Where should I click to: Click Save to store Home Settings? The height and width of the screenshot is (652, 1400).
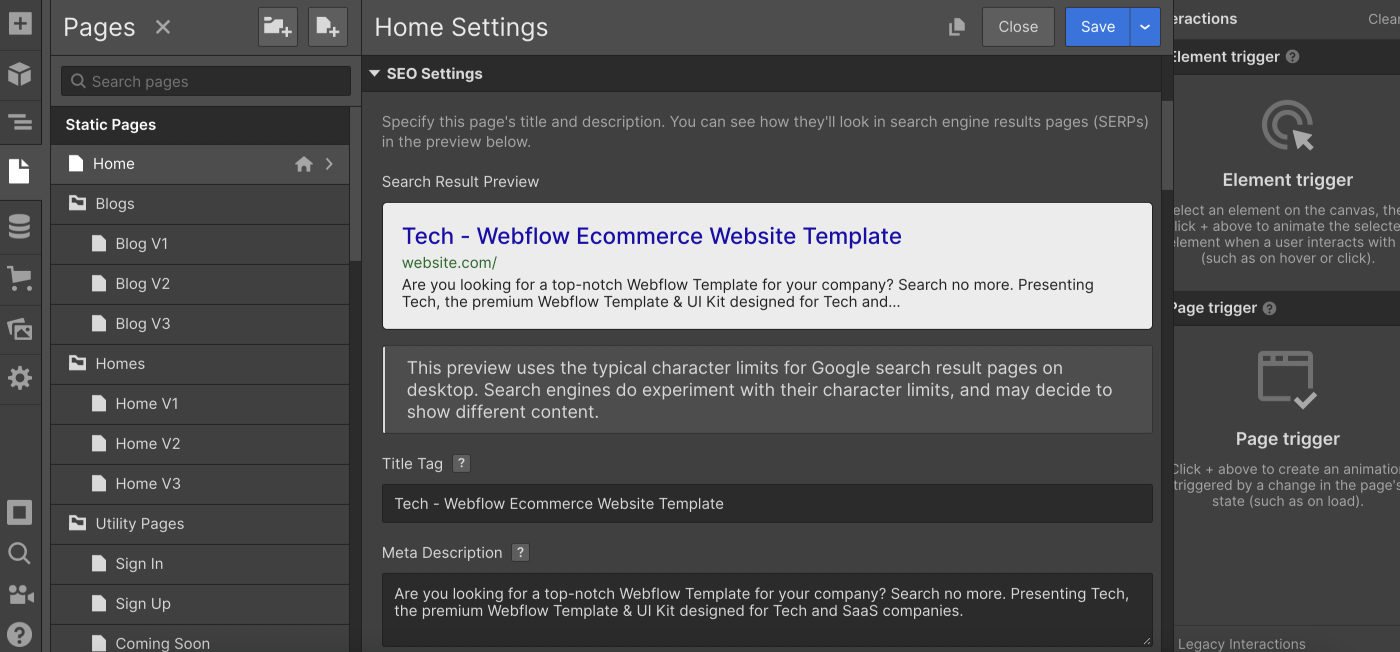pos(1097,27)
